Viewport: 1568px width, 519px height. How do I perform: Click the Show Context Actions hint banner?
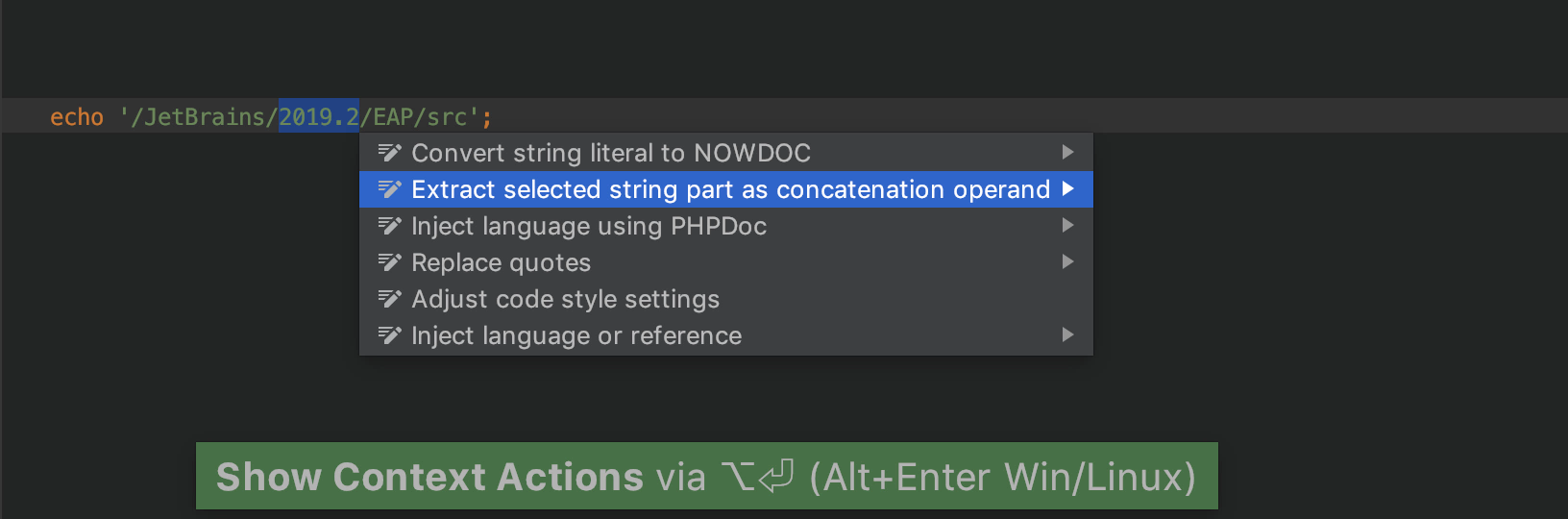707,476
